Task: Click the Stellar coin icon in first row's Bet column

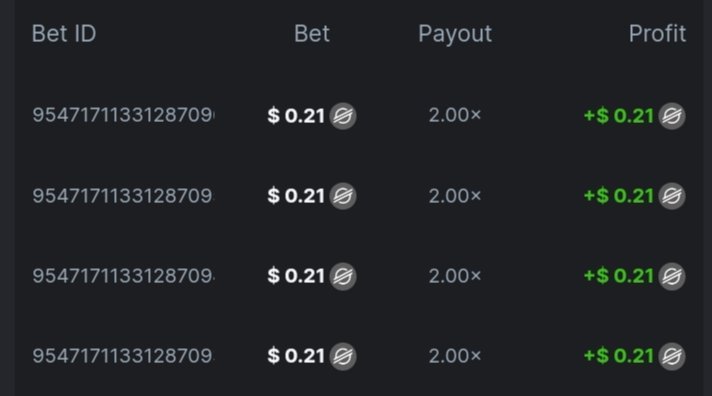Action: pyautogui.click(x=343, y=116)
